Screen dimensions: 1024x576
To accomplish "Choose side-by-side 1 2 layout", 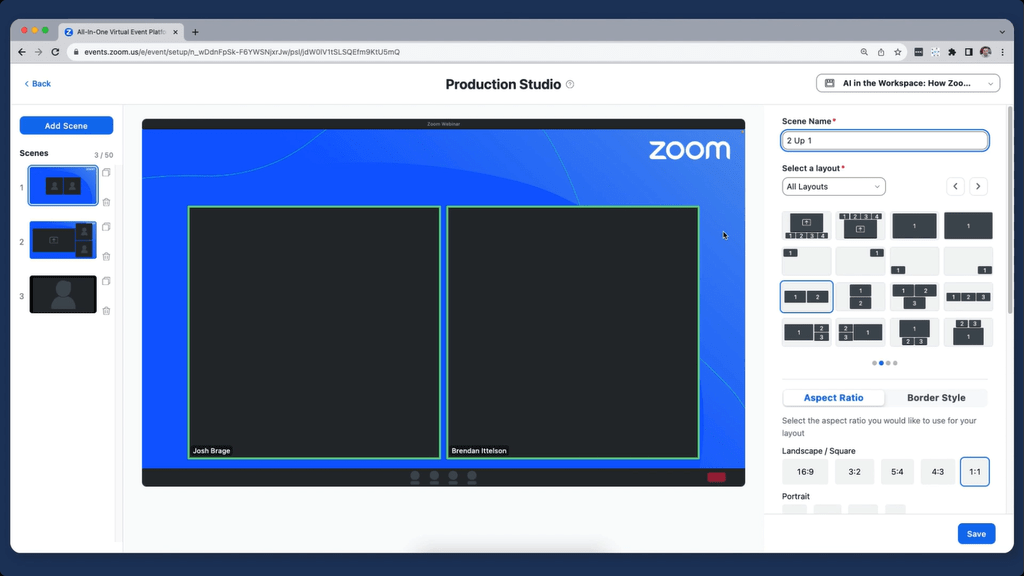I will 807,297.
